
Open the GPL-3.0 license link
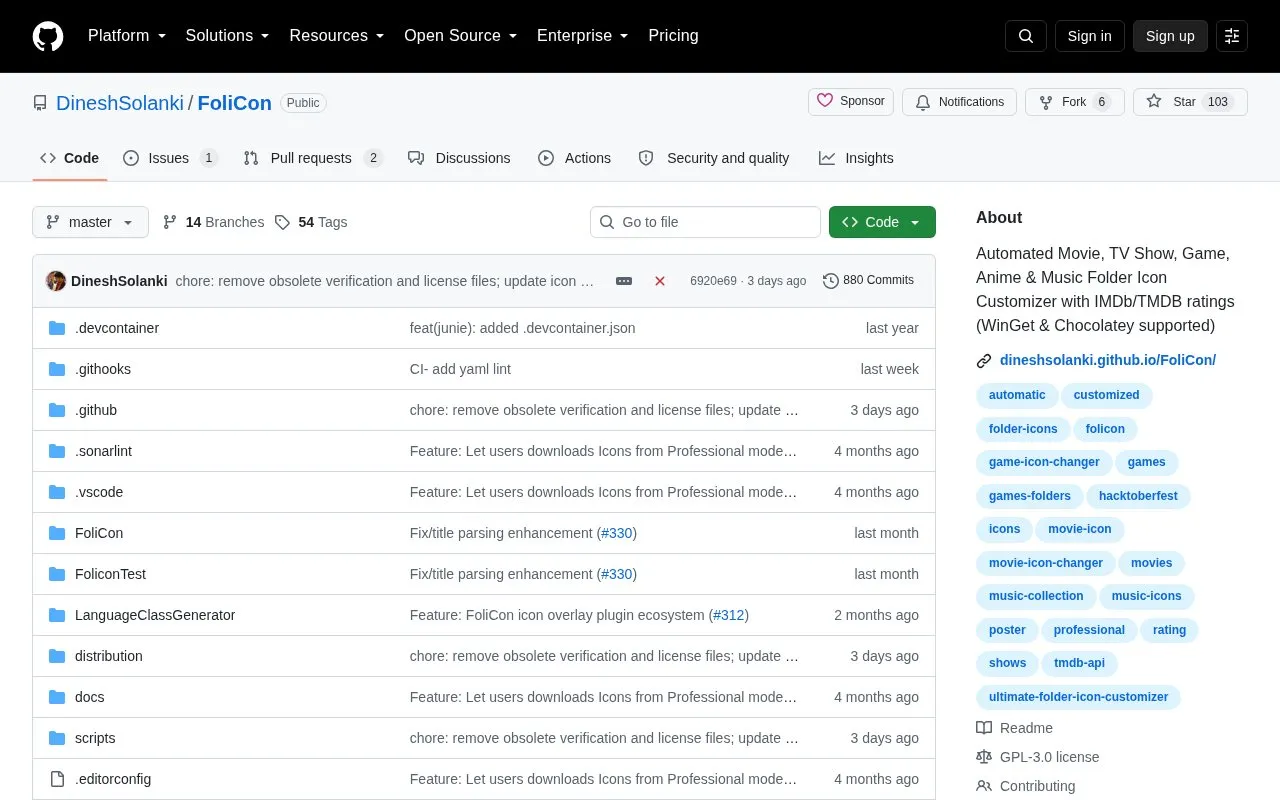pos(1038,757)
